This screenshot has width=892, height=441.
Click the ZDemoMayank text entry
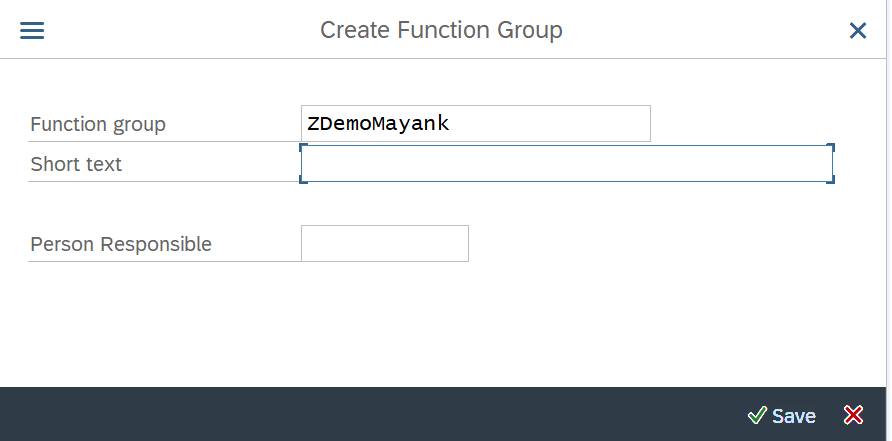click(378, 123)
